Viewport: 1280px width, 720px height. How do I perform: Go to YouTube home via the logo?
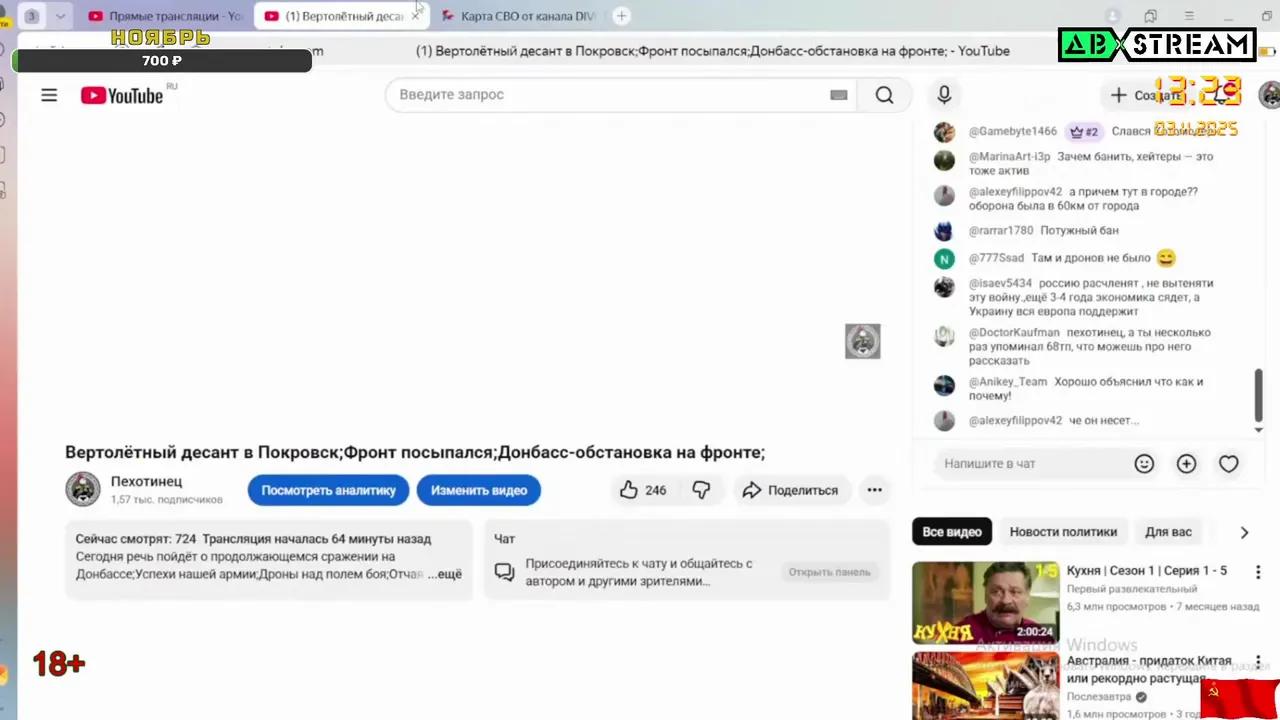122,95
